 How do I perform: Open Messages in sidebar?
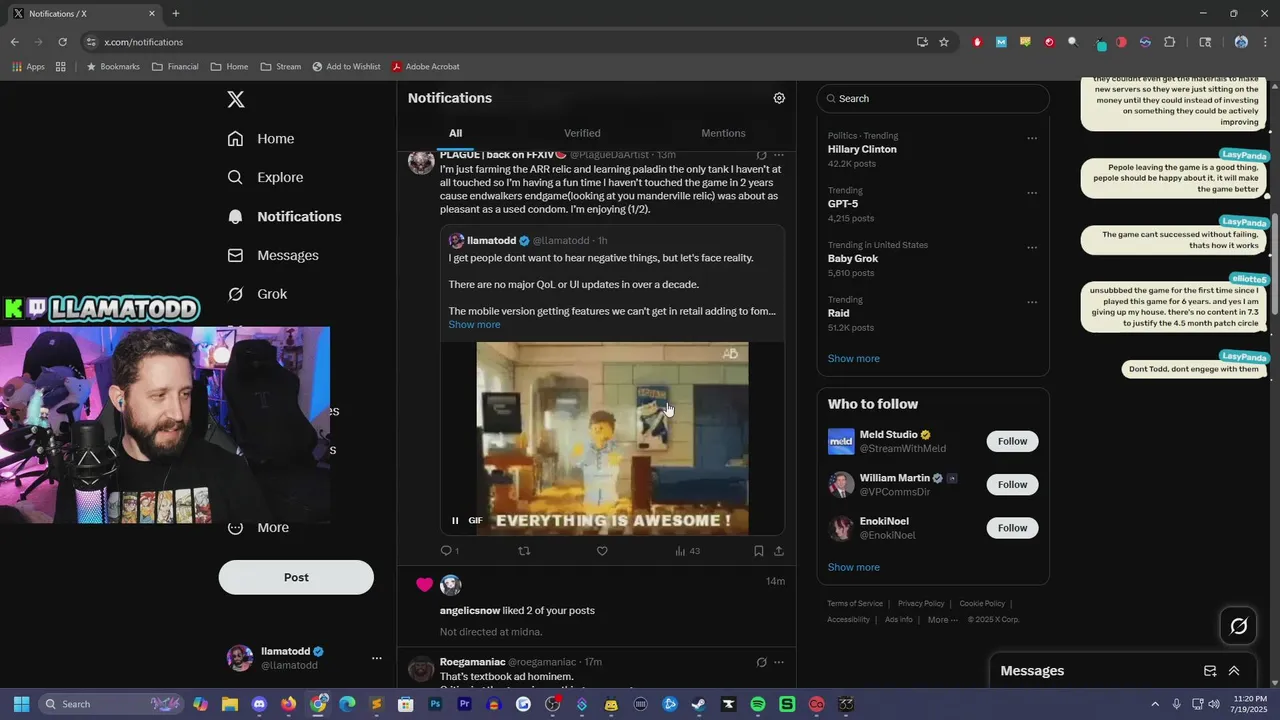click(273, 255)
